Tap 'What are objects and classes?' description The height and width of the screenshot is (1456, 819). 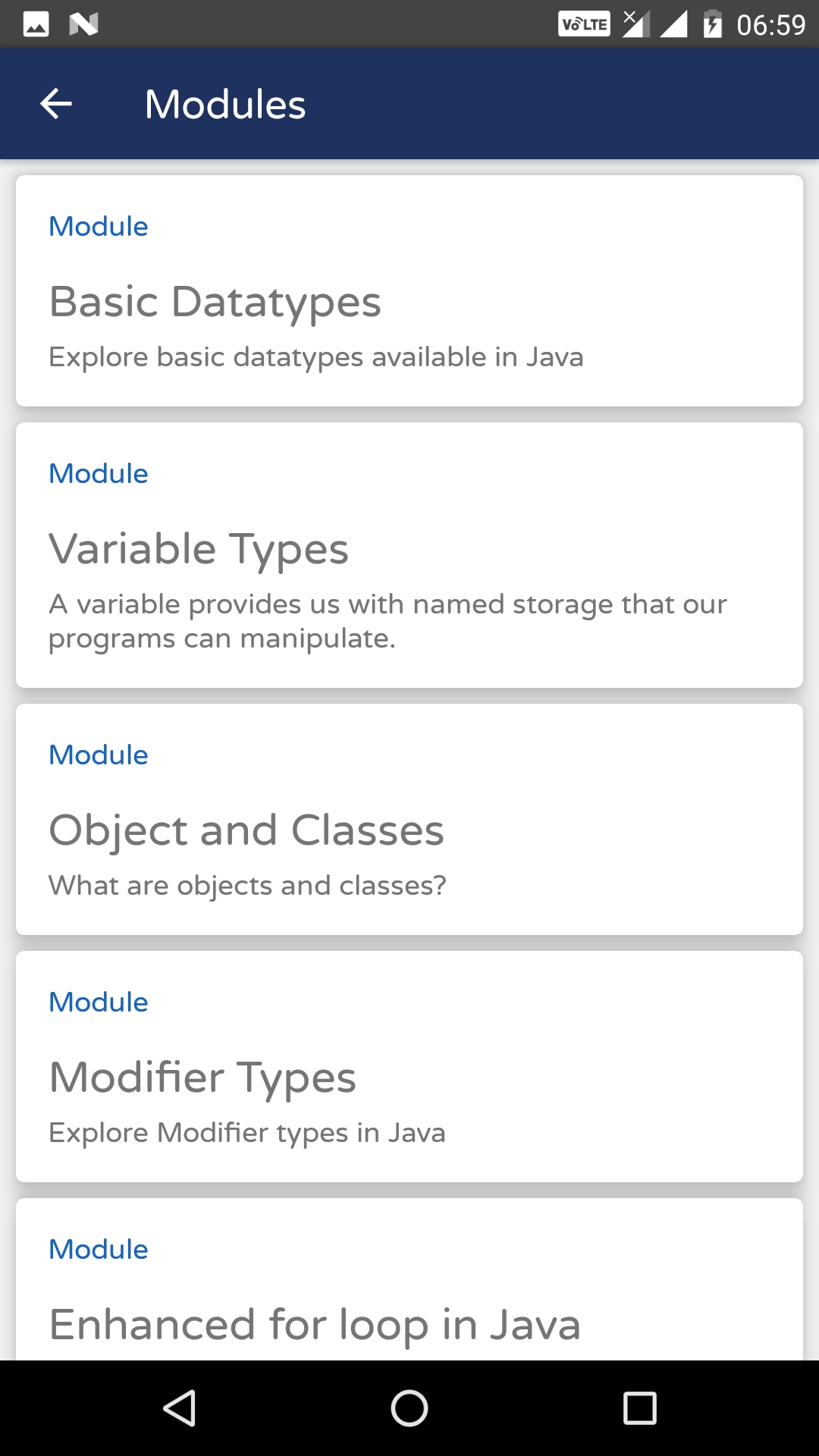(x=247, y=886)
